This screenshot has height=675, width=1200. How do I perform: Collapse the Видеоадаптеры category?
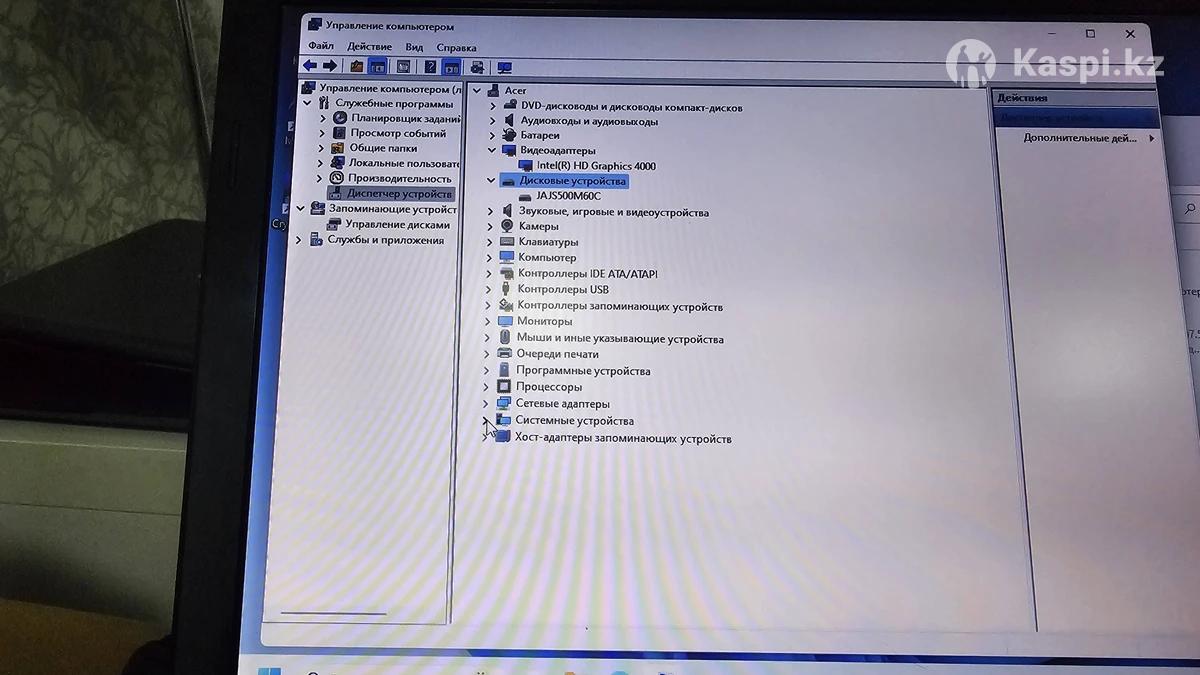coord(492,150)
